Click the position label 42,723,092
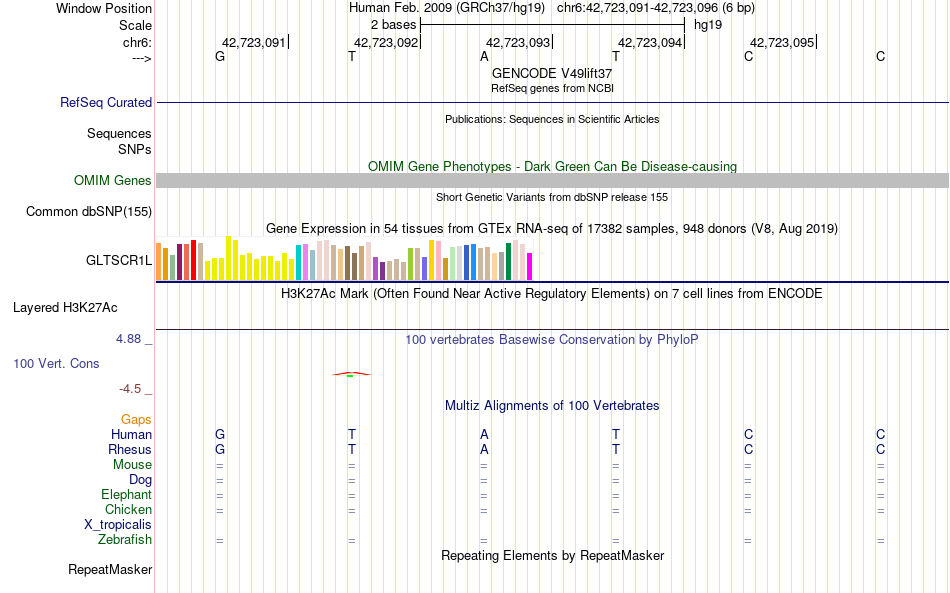This screenshot has width=950, height=593. pyautogui.click(x=385, y=43)
